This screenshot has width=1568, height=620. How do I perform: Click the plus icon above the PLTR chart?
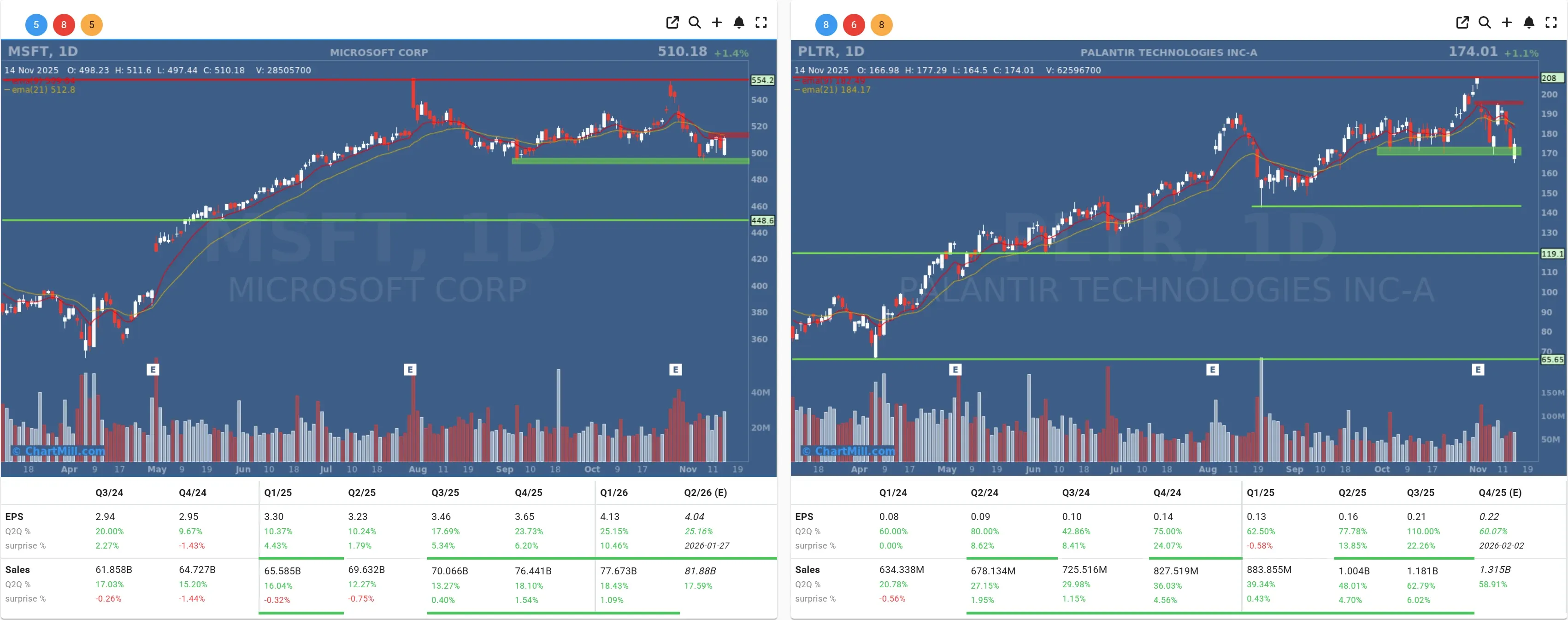click(1507, 23)
